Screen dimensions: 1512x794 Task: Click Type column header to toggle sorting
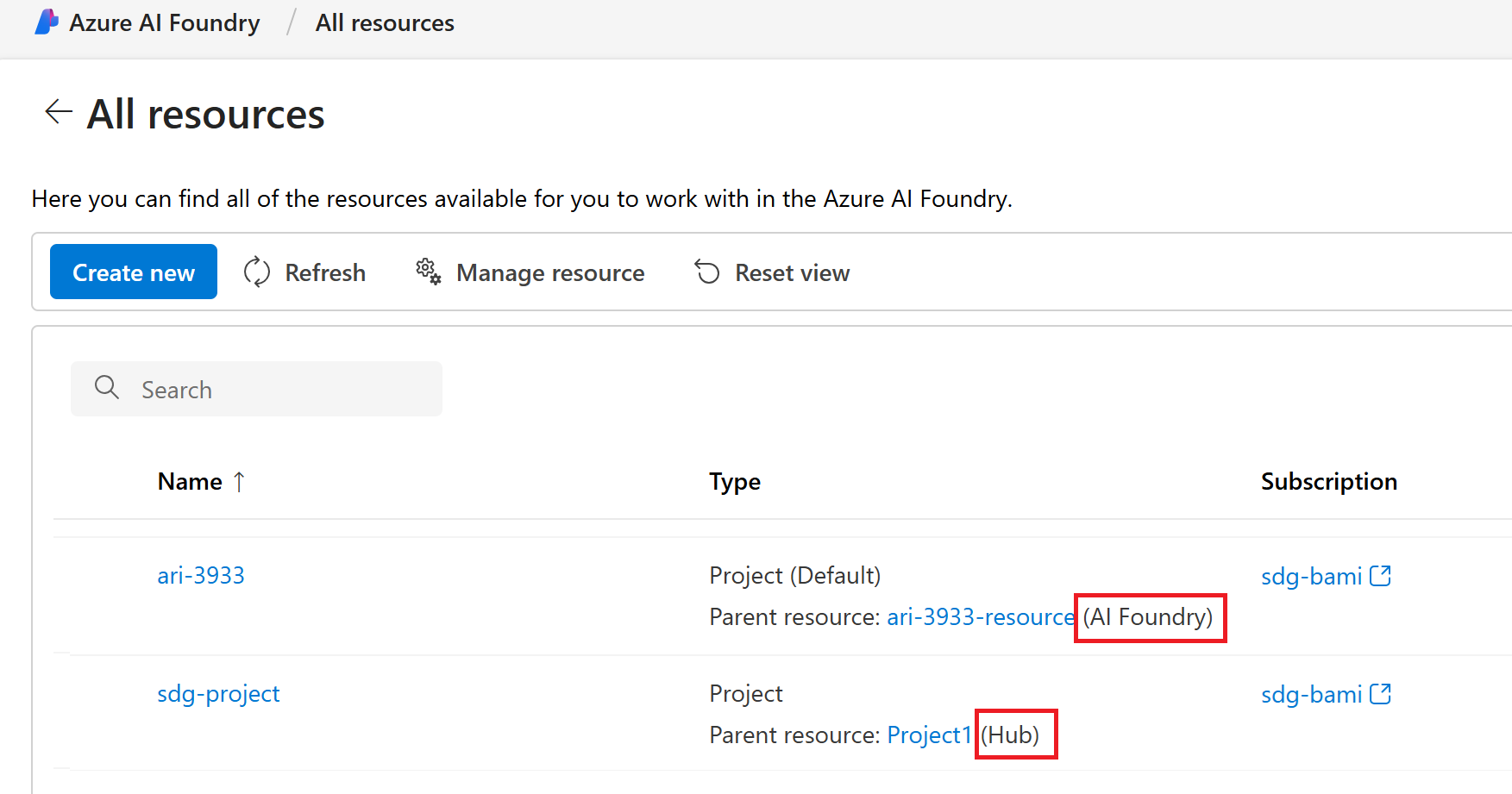pyautogui.click(x=734, y=481)
